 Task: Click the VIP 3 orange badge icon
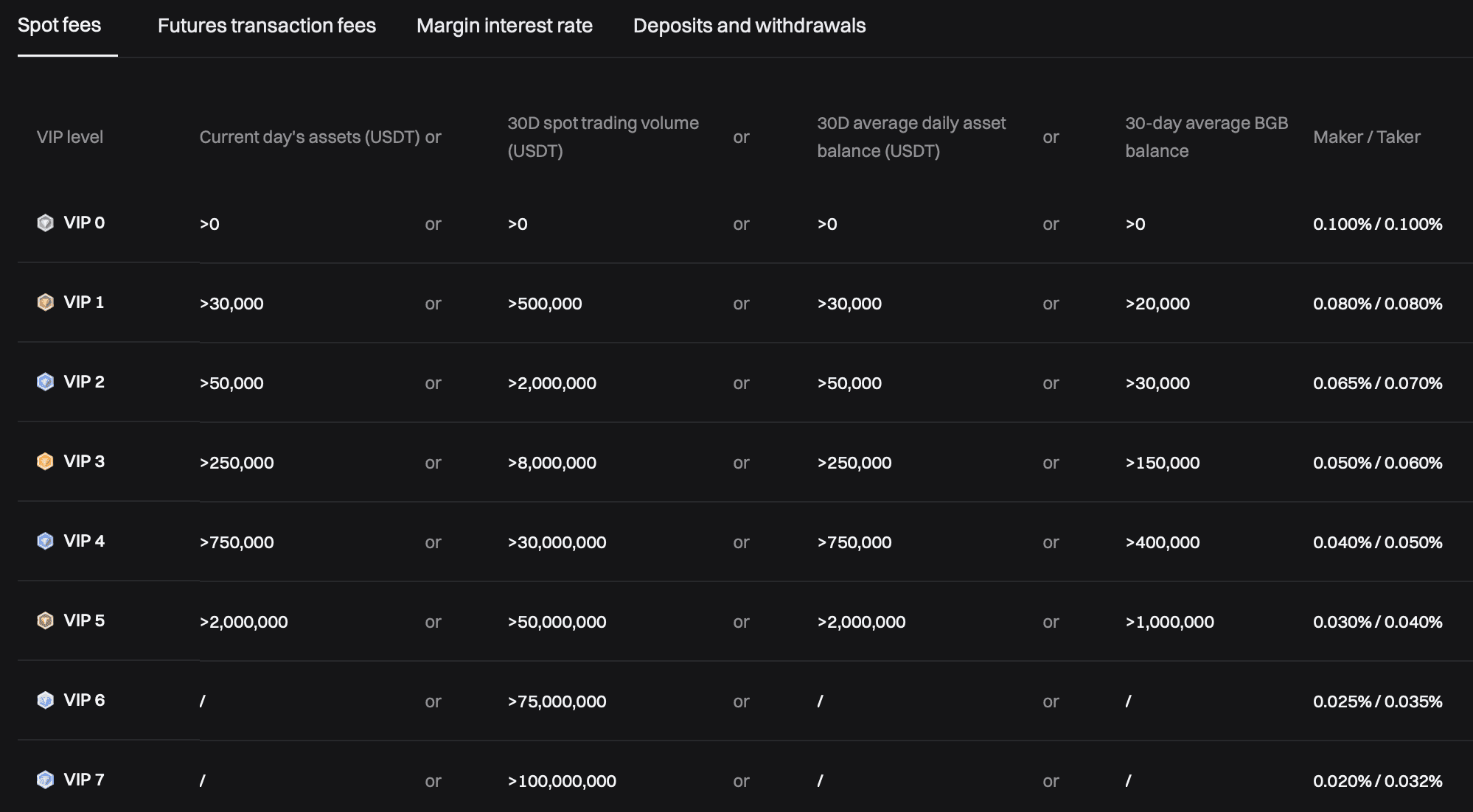click(45, 461)
